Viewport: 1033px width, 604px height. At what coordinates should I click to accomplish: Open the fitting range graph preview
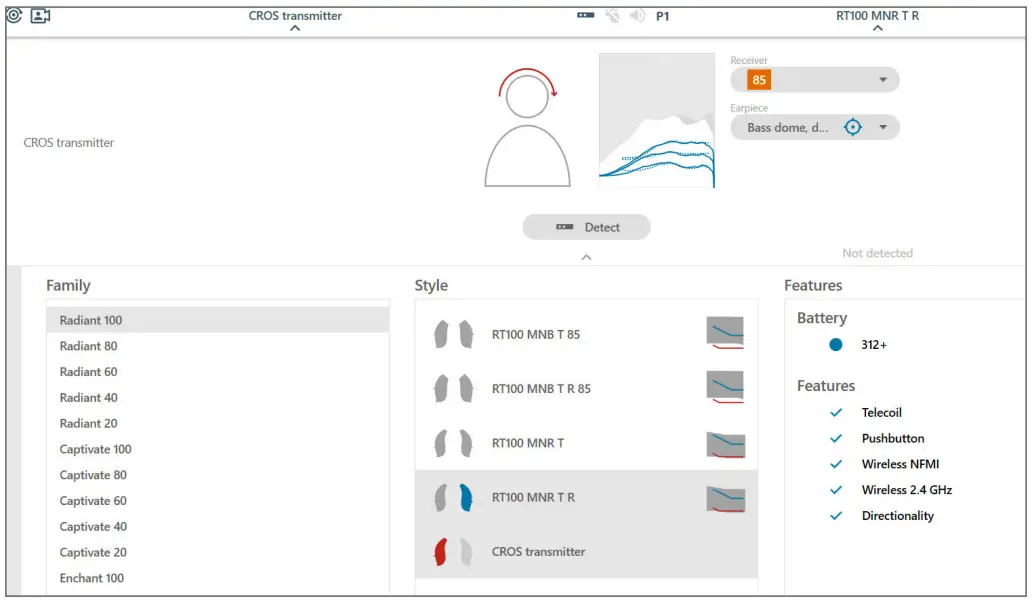click(x=657, y=121)
